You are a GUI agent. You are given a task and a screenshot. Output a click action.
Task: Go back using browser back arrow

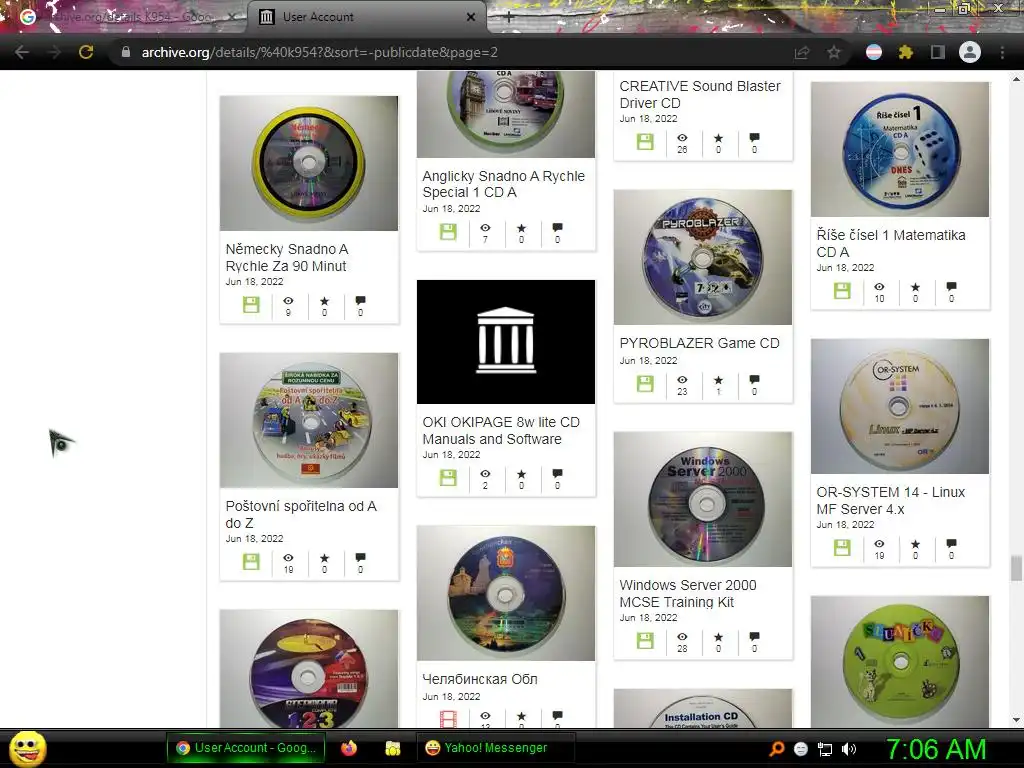click(x=22, y=52)
